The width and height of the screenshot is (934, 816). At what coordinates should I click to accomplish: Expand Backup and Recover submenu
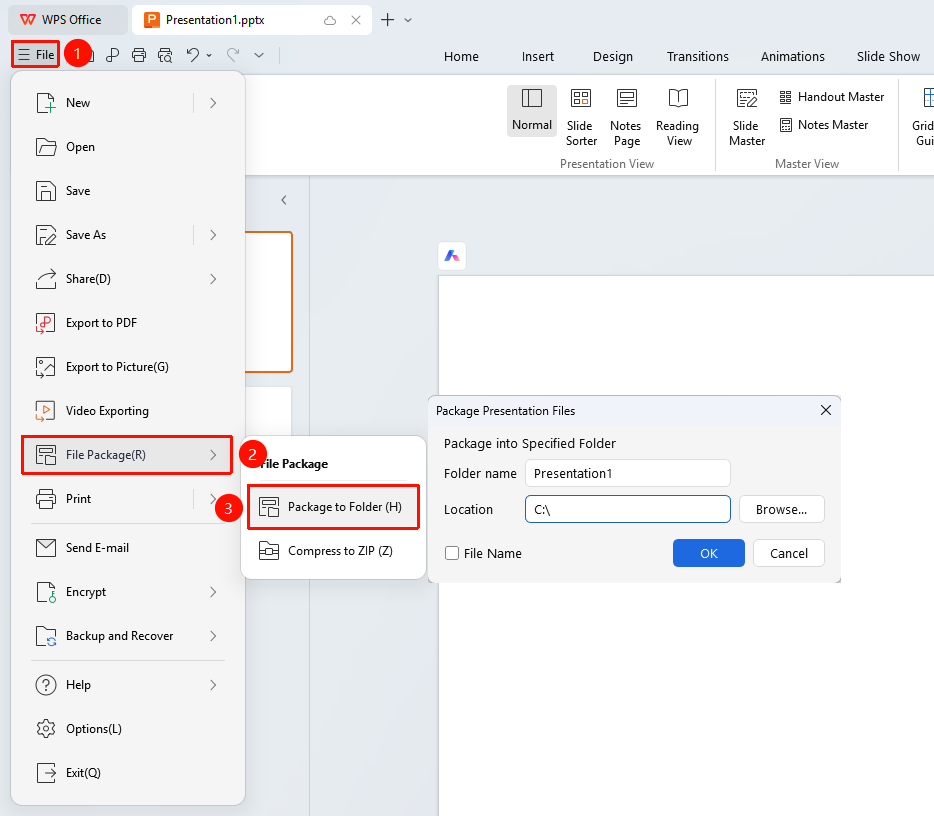pyautogui.click(x=213, y=636)
